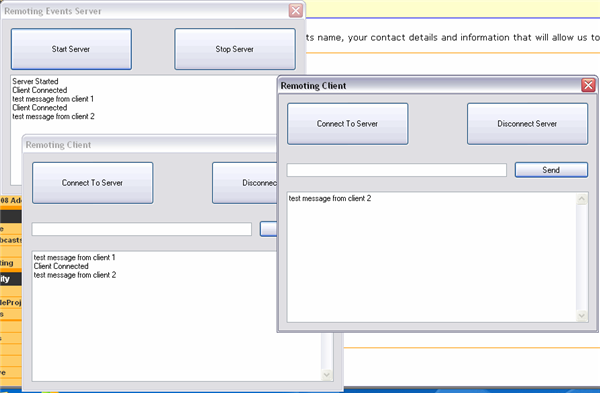600x393 pixels.
Task: Select 'Server Started' line in server log
Action: tap(35, 81)
